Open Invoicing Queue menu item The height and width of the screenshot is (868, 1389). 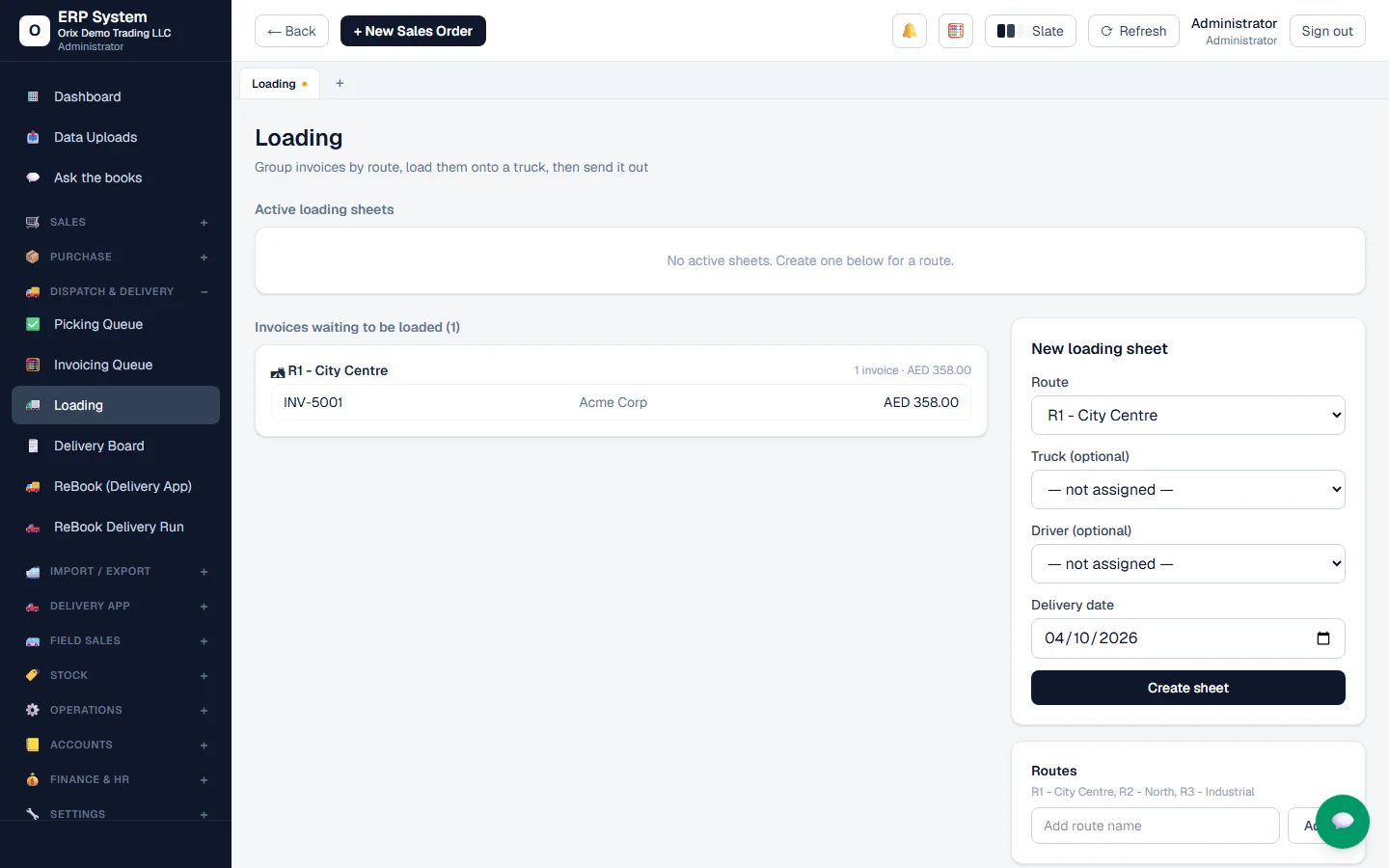(x=116, y=365)
